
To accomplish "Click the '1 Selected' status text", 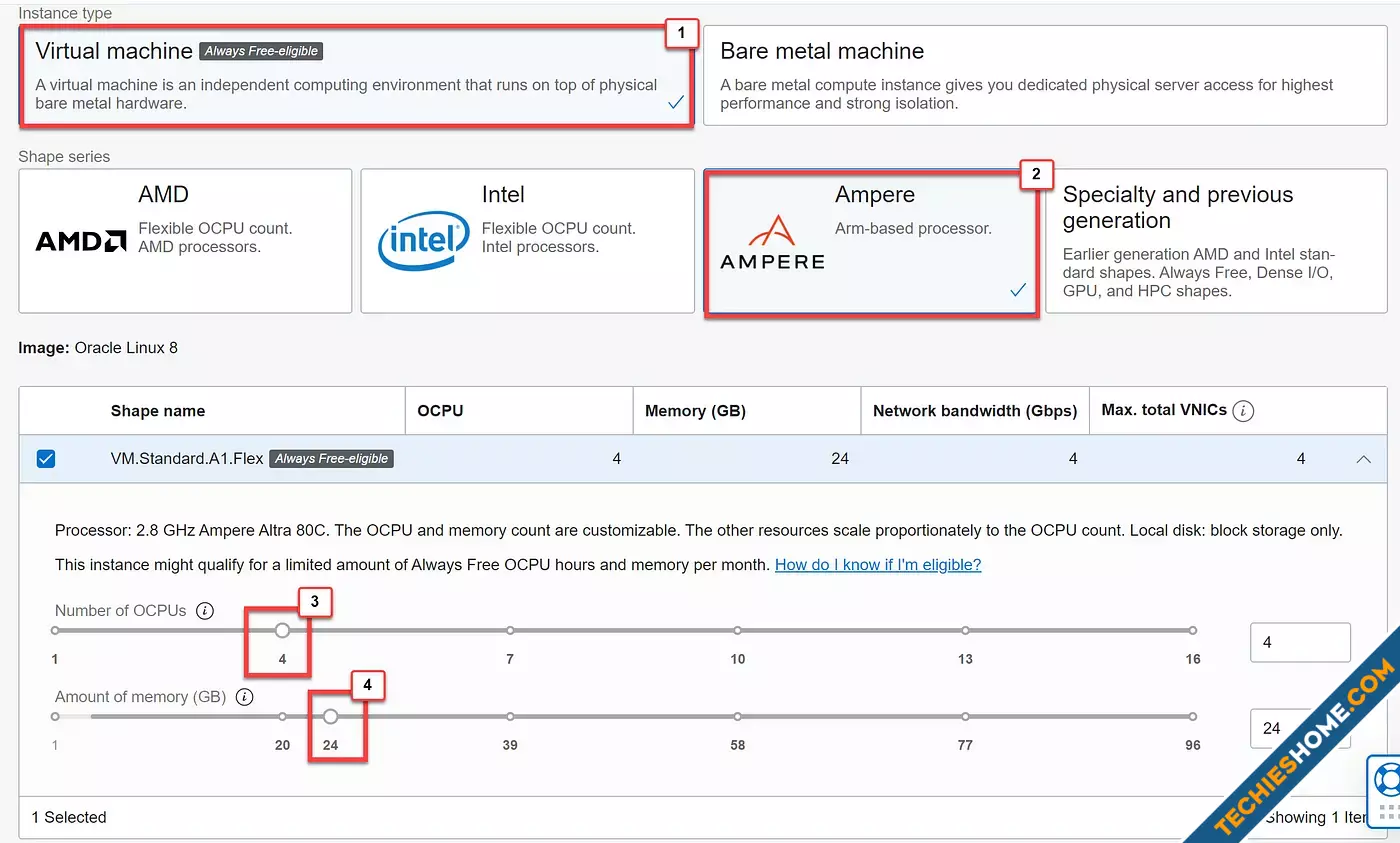I will [x=69, y=818].
